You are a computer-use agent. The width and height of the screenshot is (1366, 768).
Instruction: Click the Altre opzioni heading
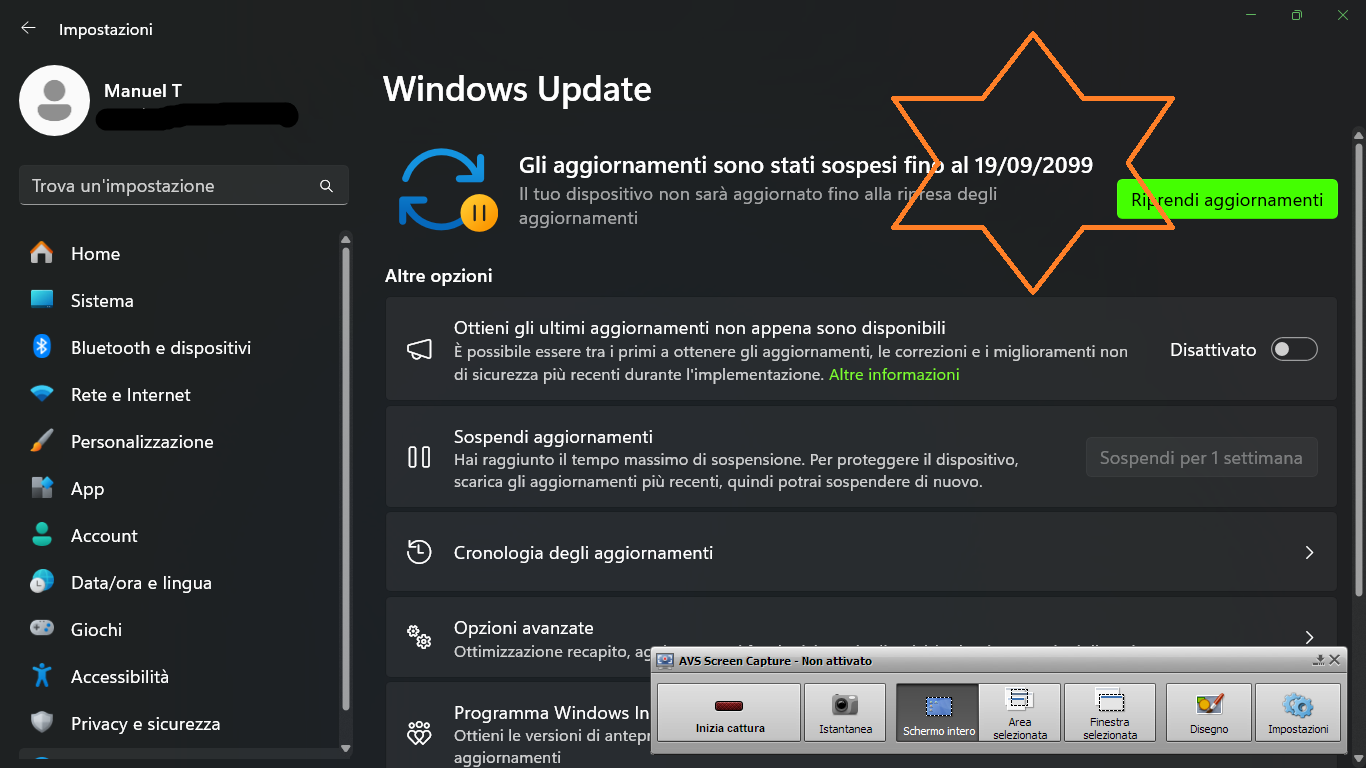[x=438, y=276]
